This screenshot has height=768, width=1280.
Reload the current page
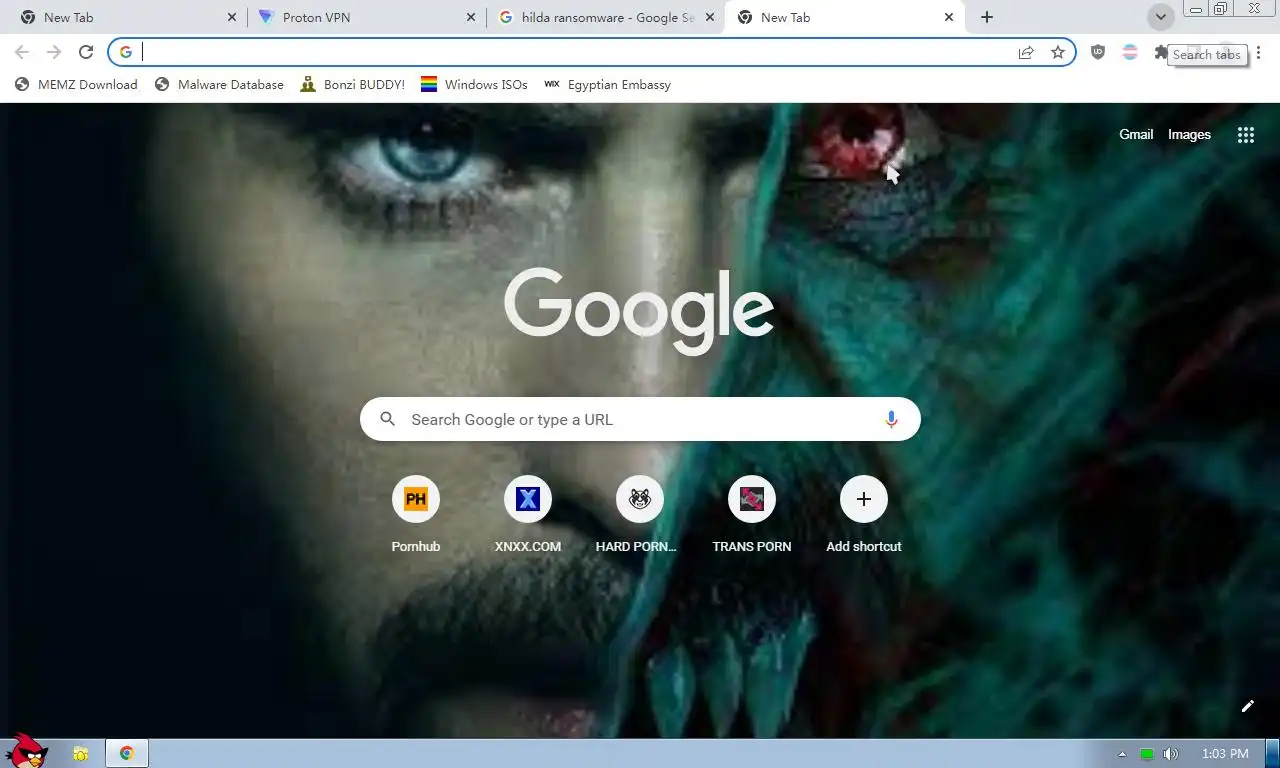coord(86,52)
